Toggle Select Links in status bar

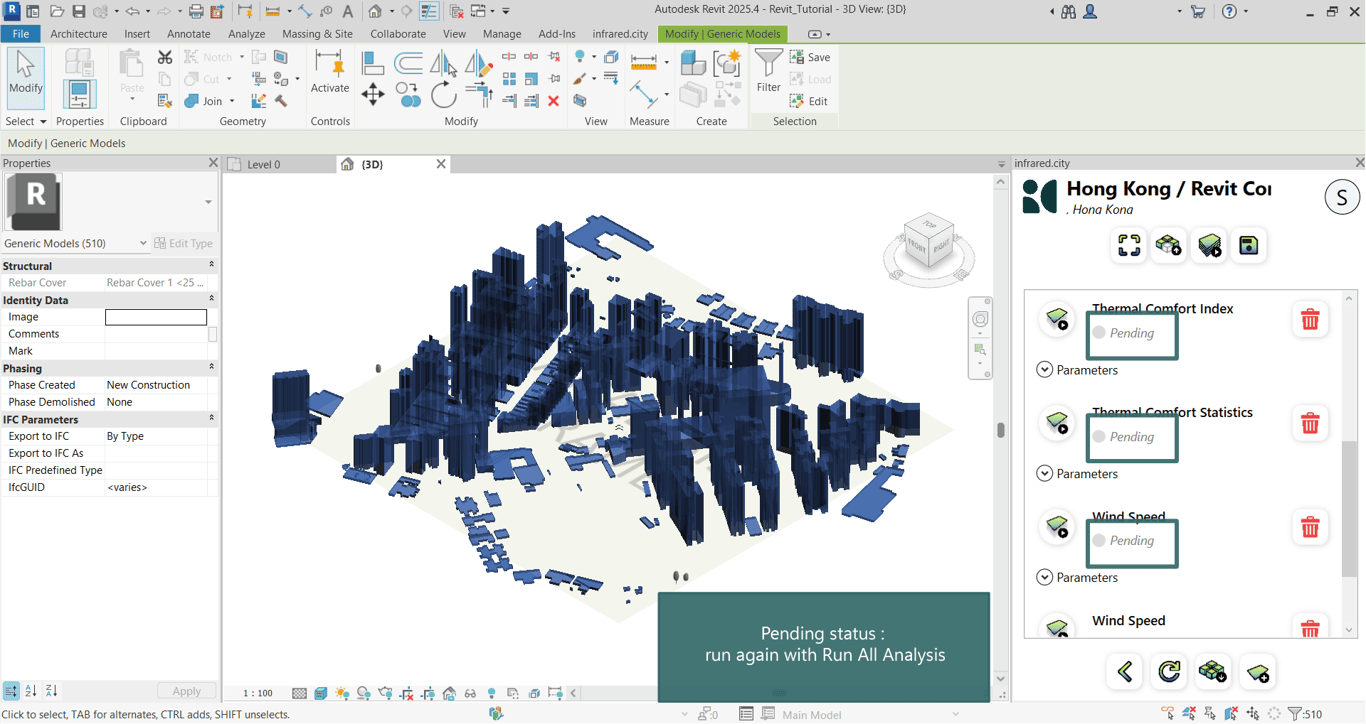pyautogui.click(x=1168, y=714)
